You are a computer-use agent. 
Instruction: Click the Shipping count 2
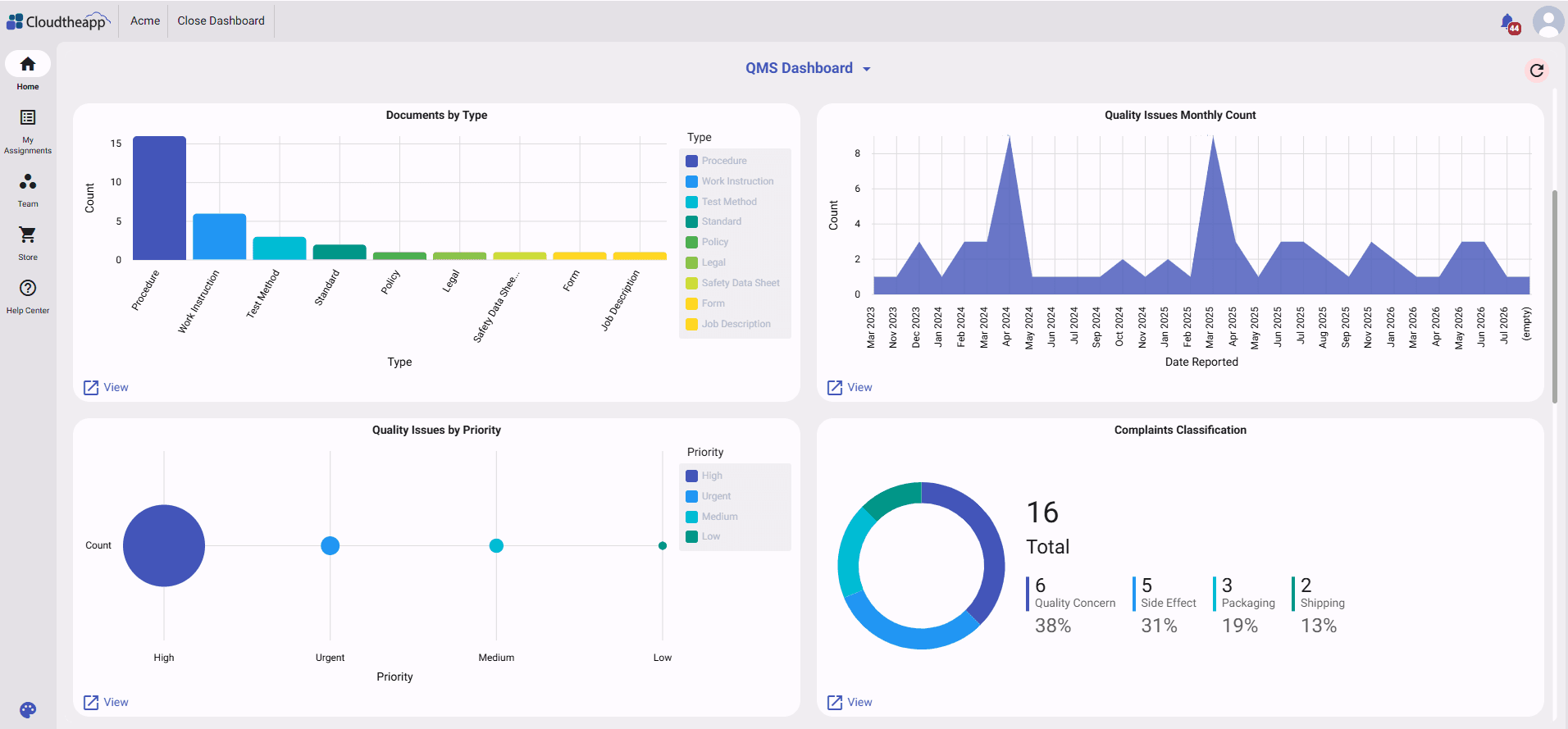pyautogui.click(x=1306, y=585)
